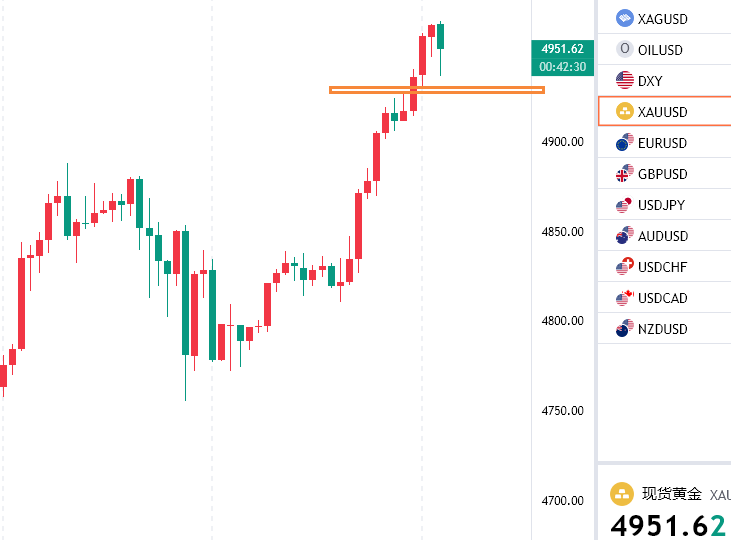Select AUDUSD in the watchlist
Image resolution: width=731 pixels, height=540 pixels.
tap(662, 236)
